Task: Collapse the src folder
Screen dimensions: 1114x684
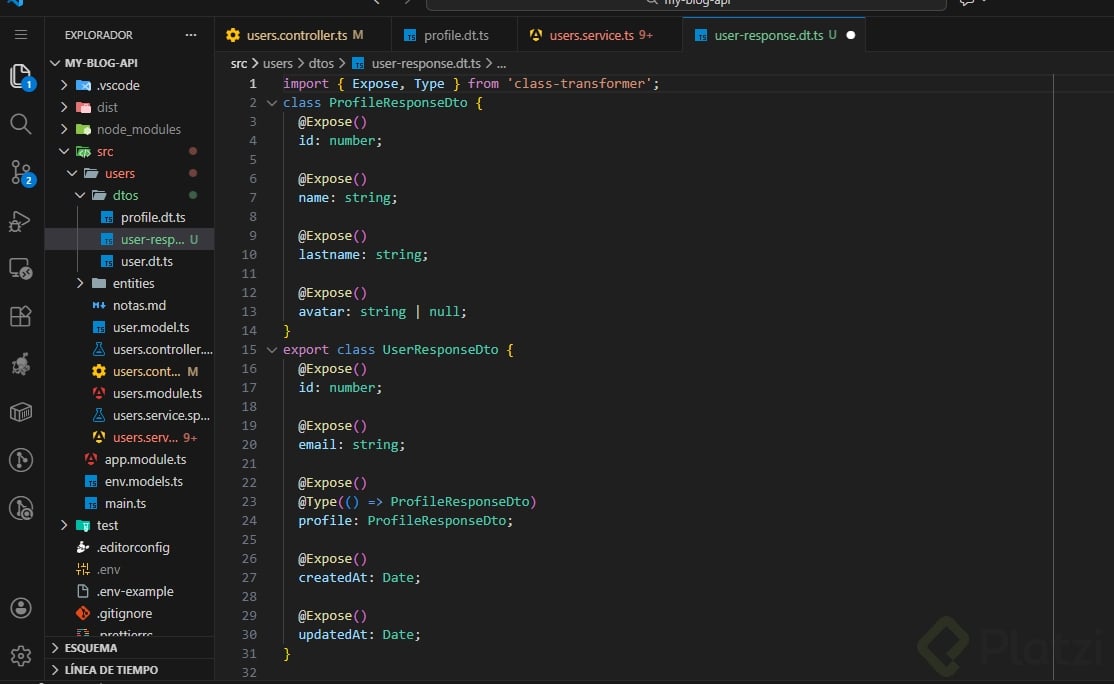Action: (64, 151)
